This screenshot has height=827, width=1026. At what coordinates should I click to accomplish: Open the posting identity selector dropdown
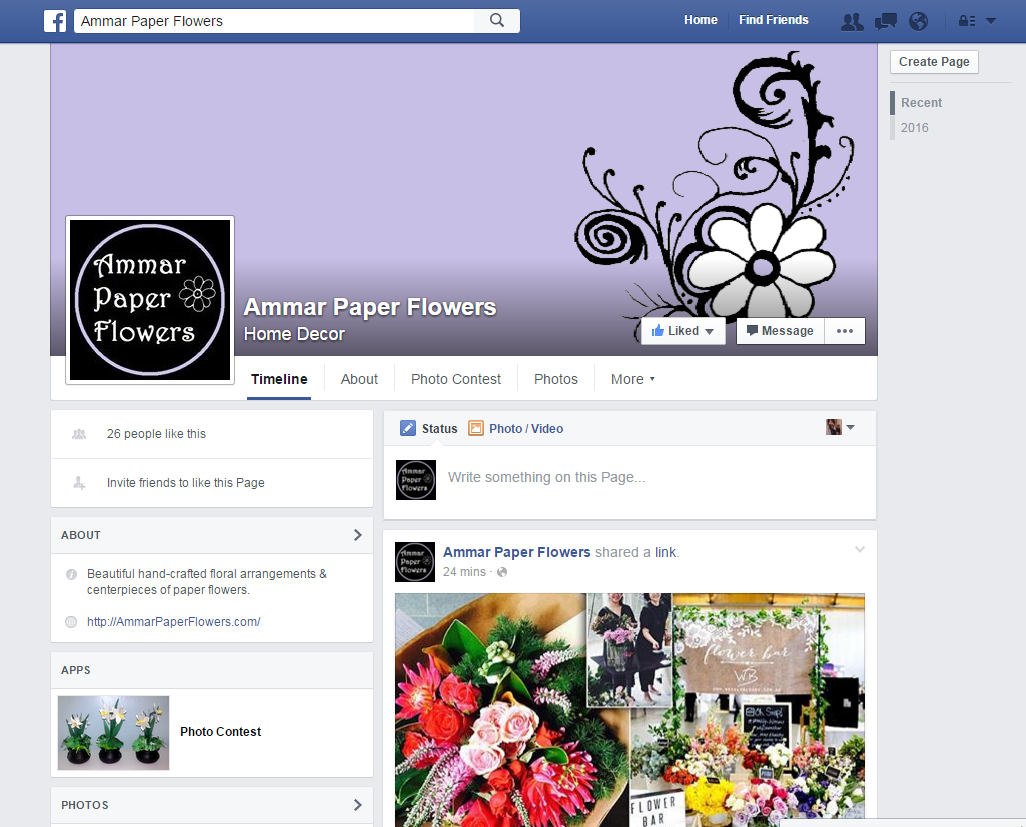840,428
